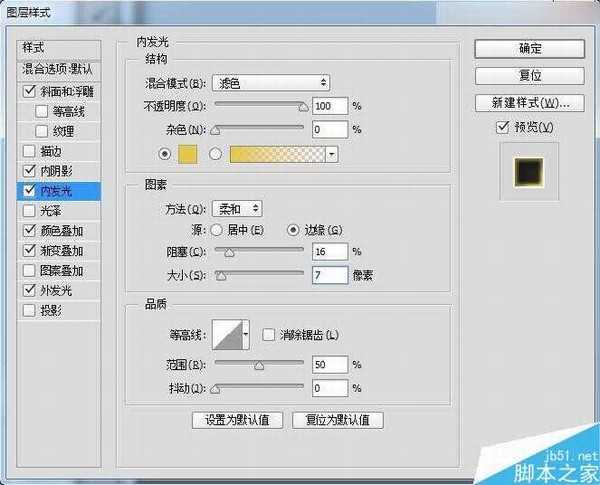The width and height of the screenshot is (600, 485).
Task: Open the 方法 technique dropdown
Action: pos(237,208)
